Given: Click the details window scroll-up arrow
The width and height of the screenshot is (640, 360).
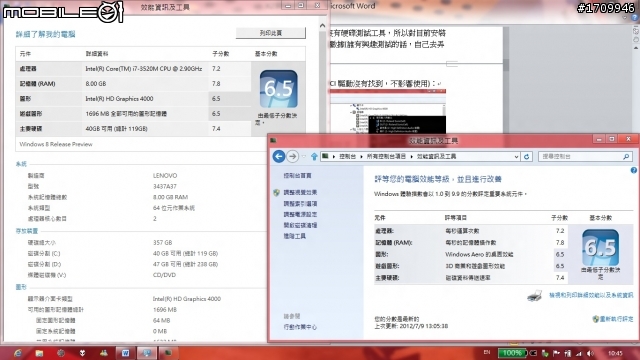Looking at the screenshot, I should 322,26.
